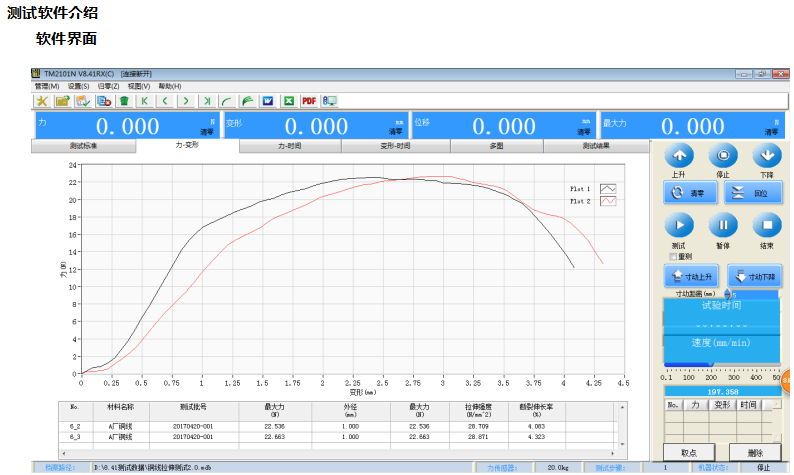Click the single curve toolbar icon
Viewport: 794px width, 475px height.
(x=227, y=101)
